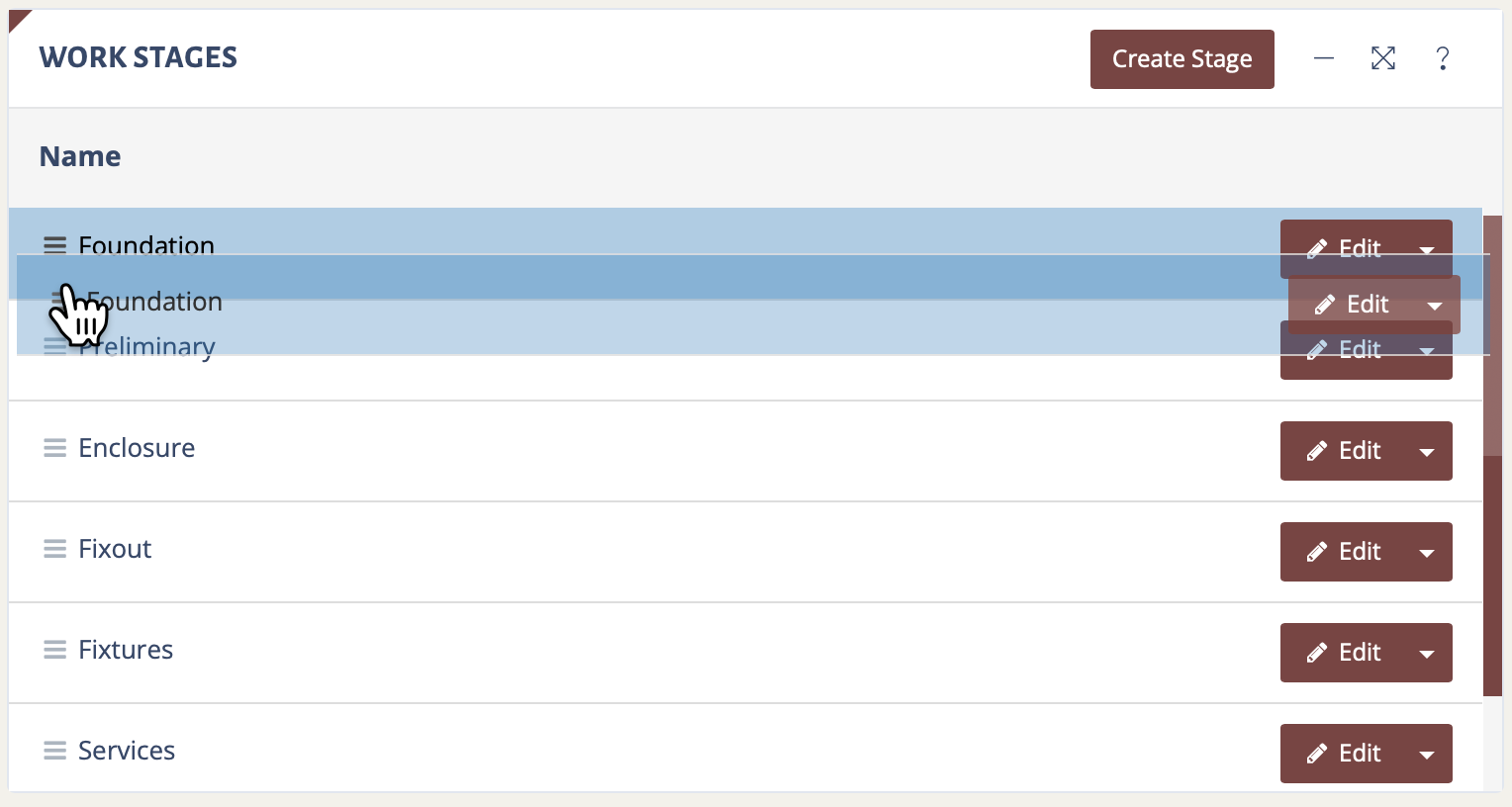Open the help question mark icon
The image size is (1512, 807).
(1443, 59)
